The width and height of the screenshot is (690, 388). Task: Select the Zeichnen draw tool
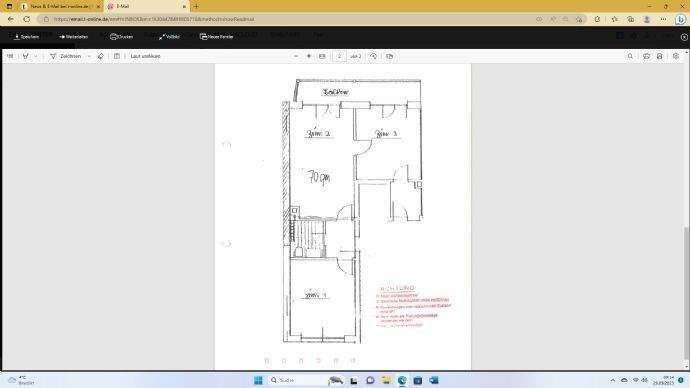click(x=66, y=56)
